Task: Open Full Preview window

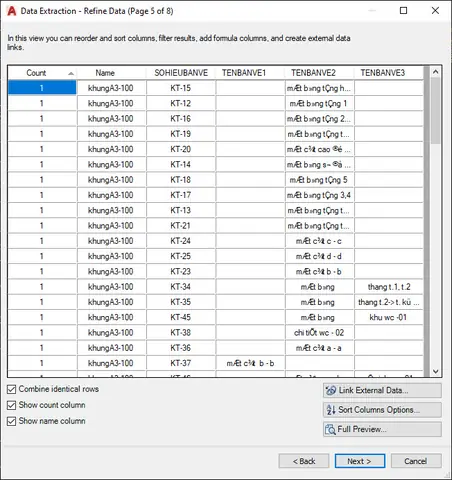Action: point(382,429)
